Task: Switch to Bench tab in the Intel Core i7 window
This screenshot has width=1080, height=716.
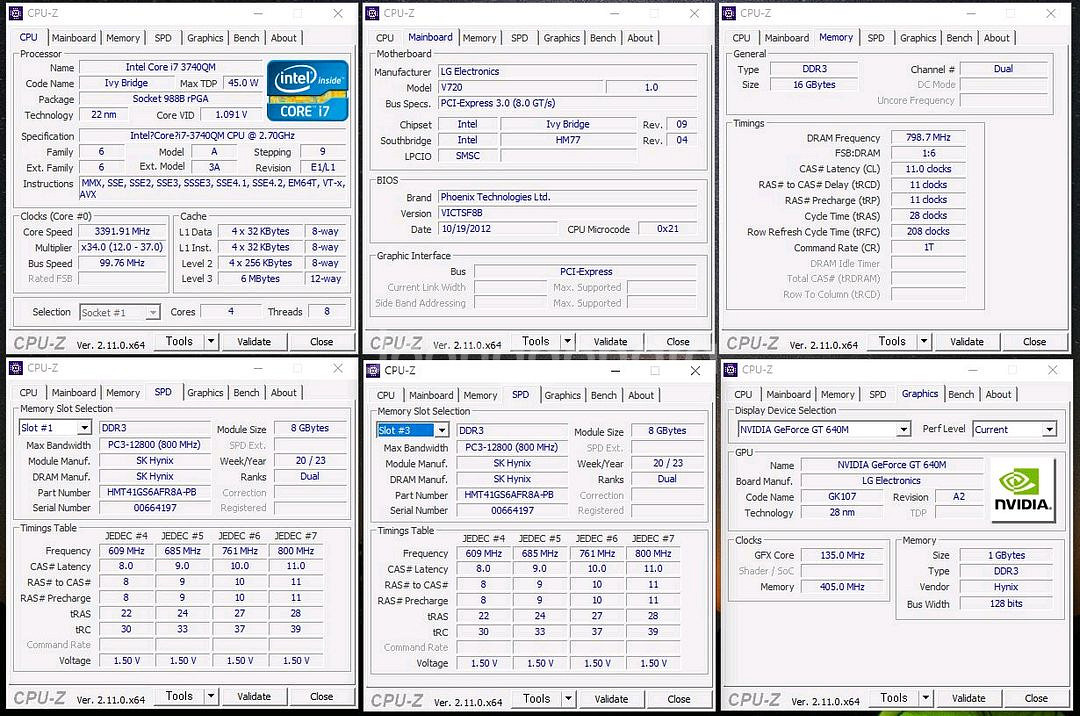Action: pos(246,38)
